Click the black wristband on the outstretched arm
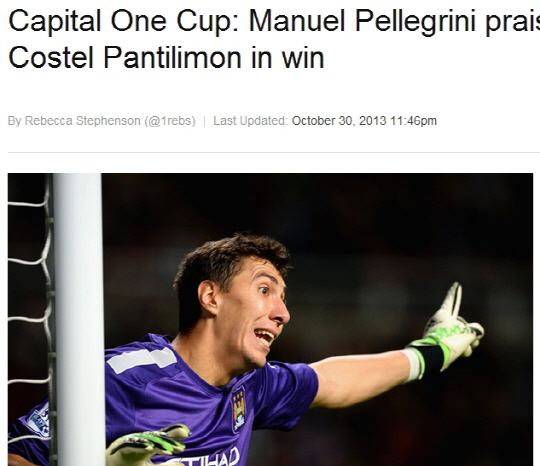The width and height of the screenshot is (540, 466). (x=430, y=359)
